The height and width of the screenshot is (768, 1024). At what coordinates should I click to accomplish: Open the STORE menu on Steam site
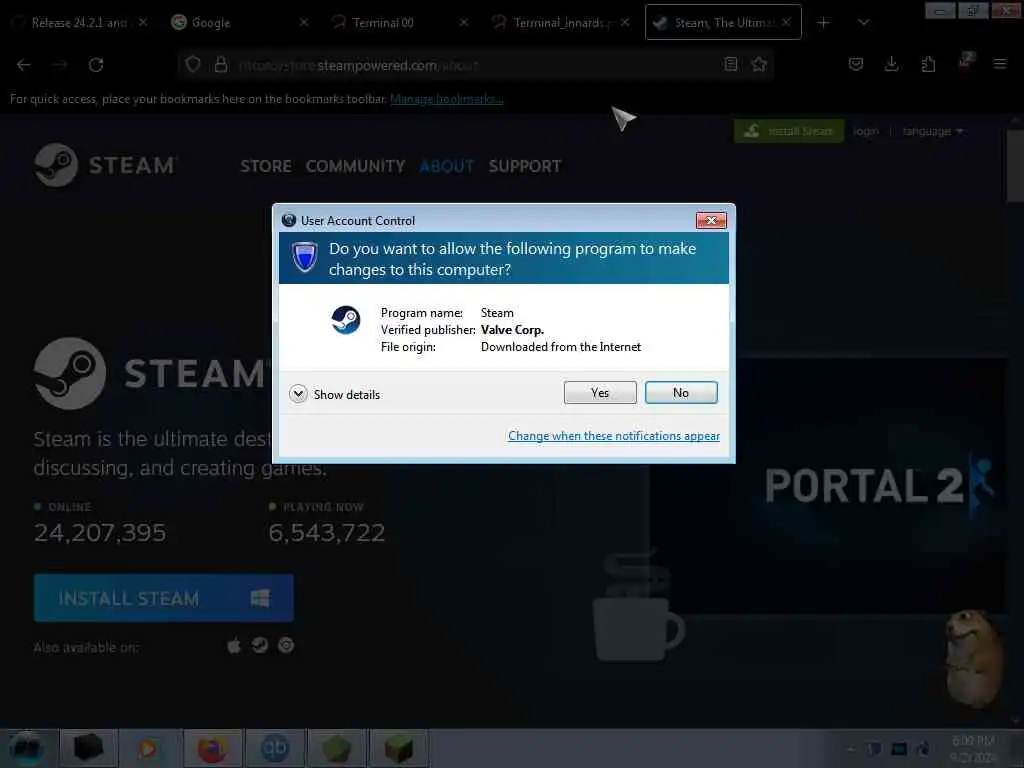point(266,166)
